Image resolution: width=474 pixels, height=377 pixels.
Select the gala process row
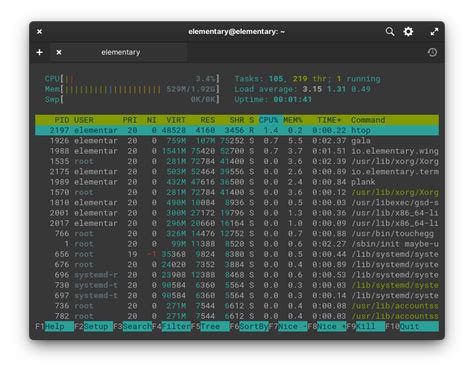point(237,141)
